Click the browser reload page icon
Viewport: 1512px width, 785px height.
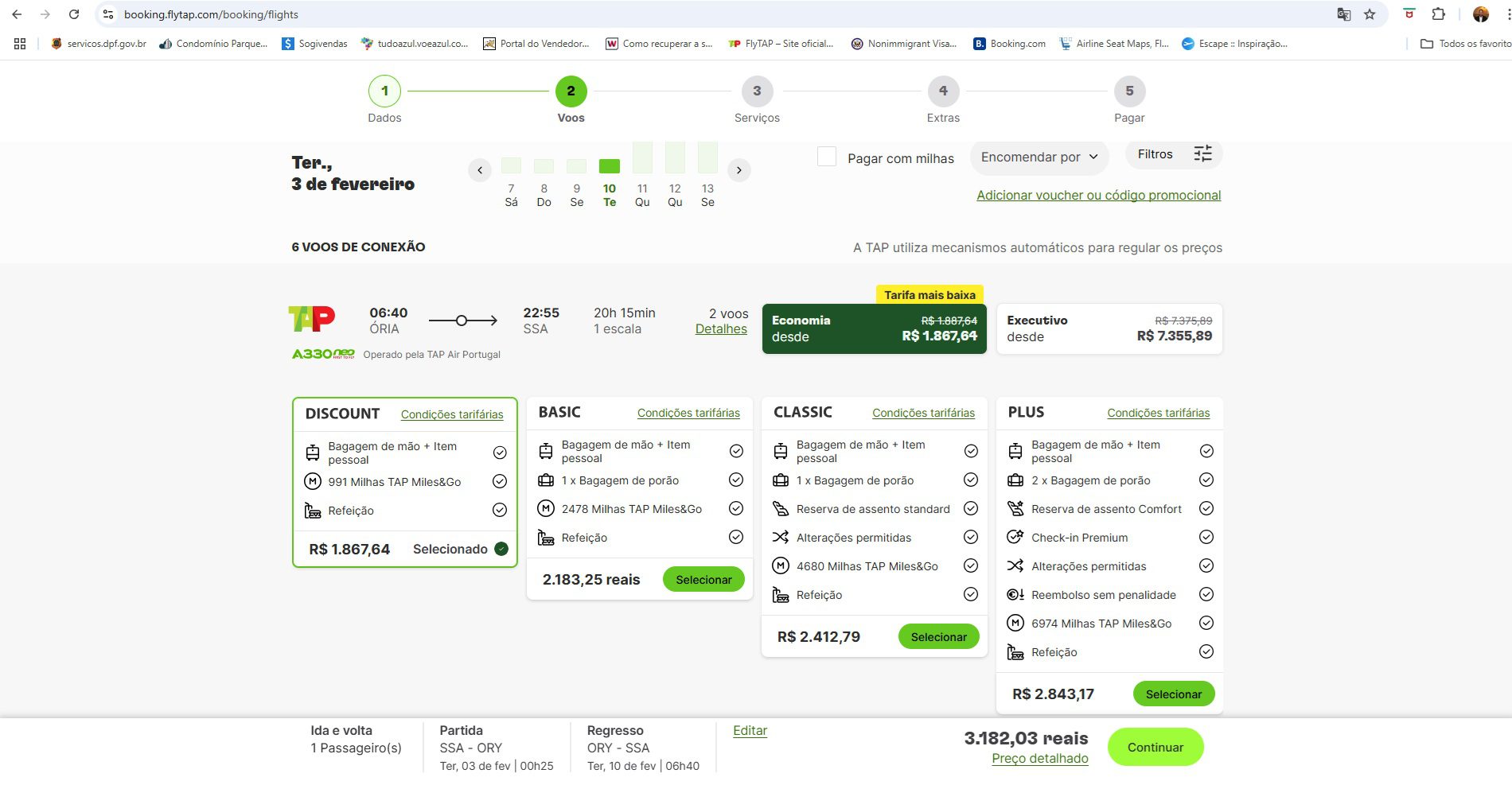[74, 14]
